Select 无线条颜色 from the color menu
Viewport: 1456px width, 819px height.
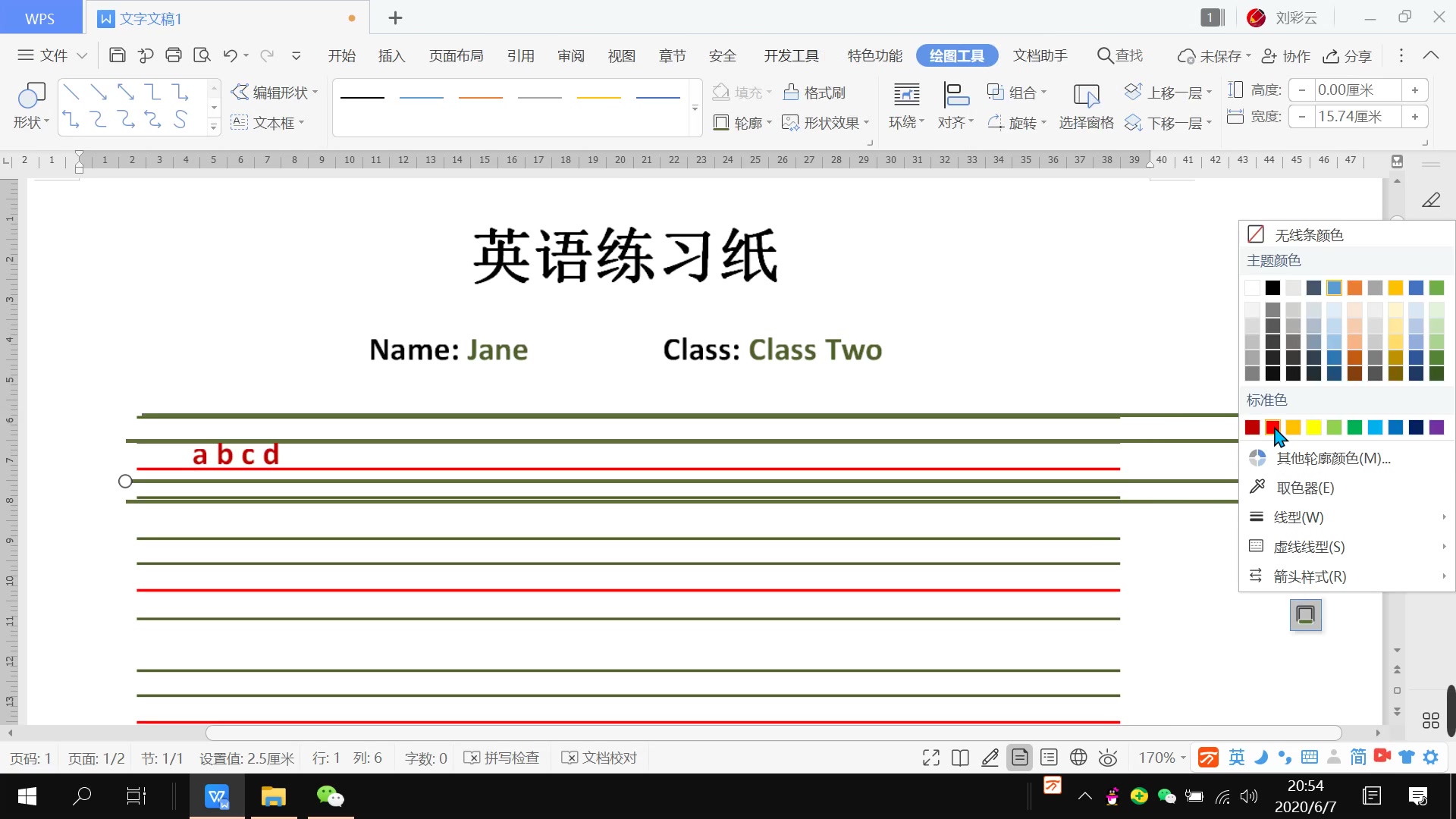1310,234
